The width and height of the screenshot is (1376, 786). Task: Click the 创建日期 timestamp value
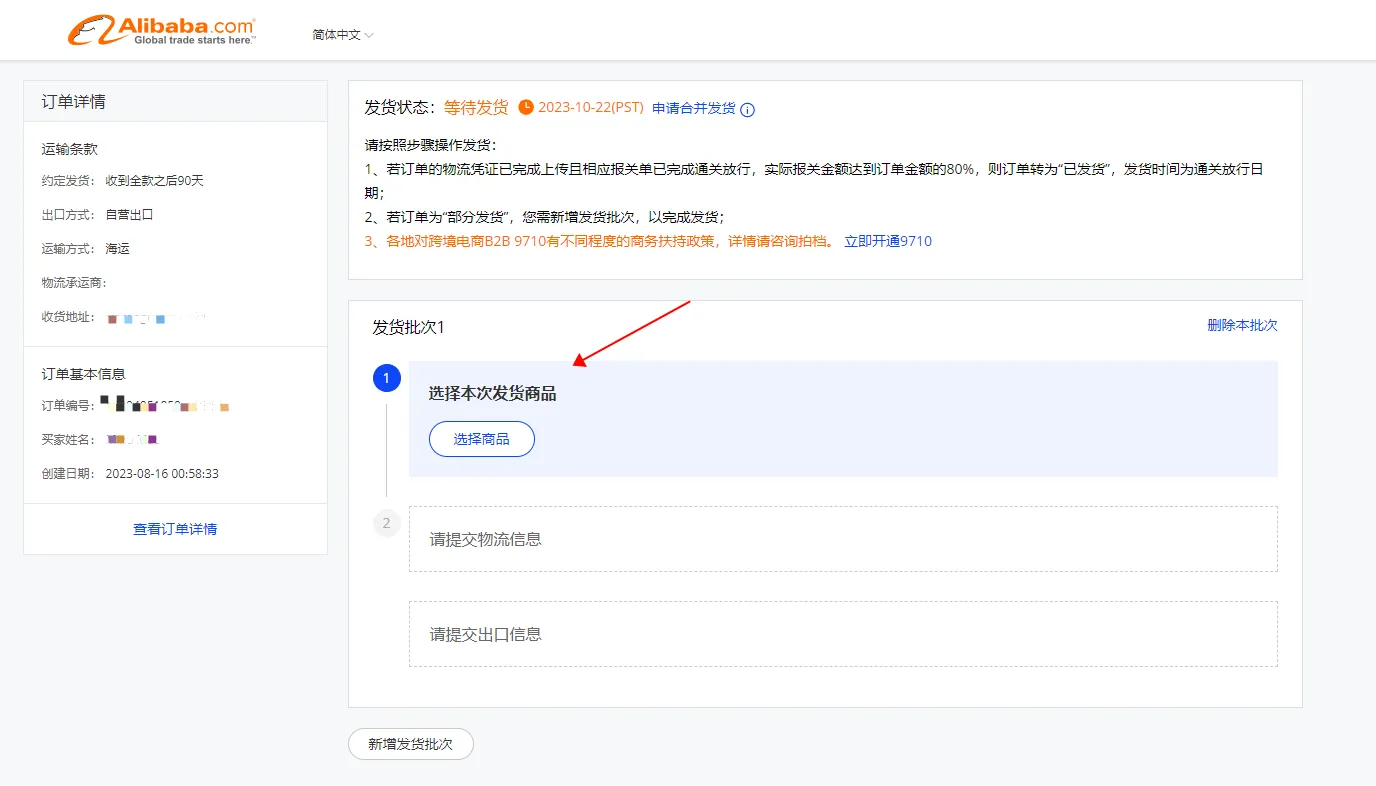pos(162,474)
